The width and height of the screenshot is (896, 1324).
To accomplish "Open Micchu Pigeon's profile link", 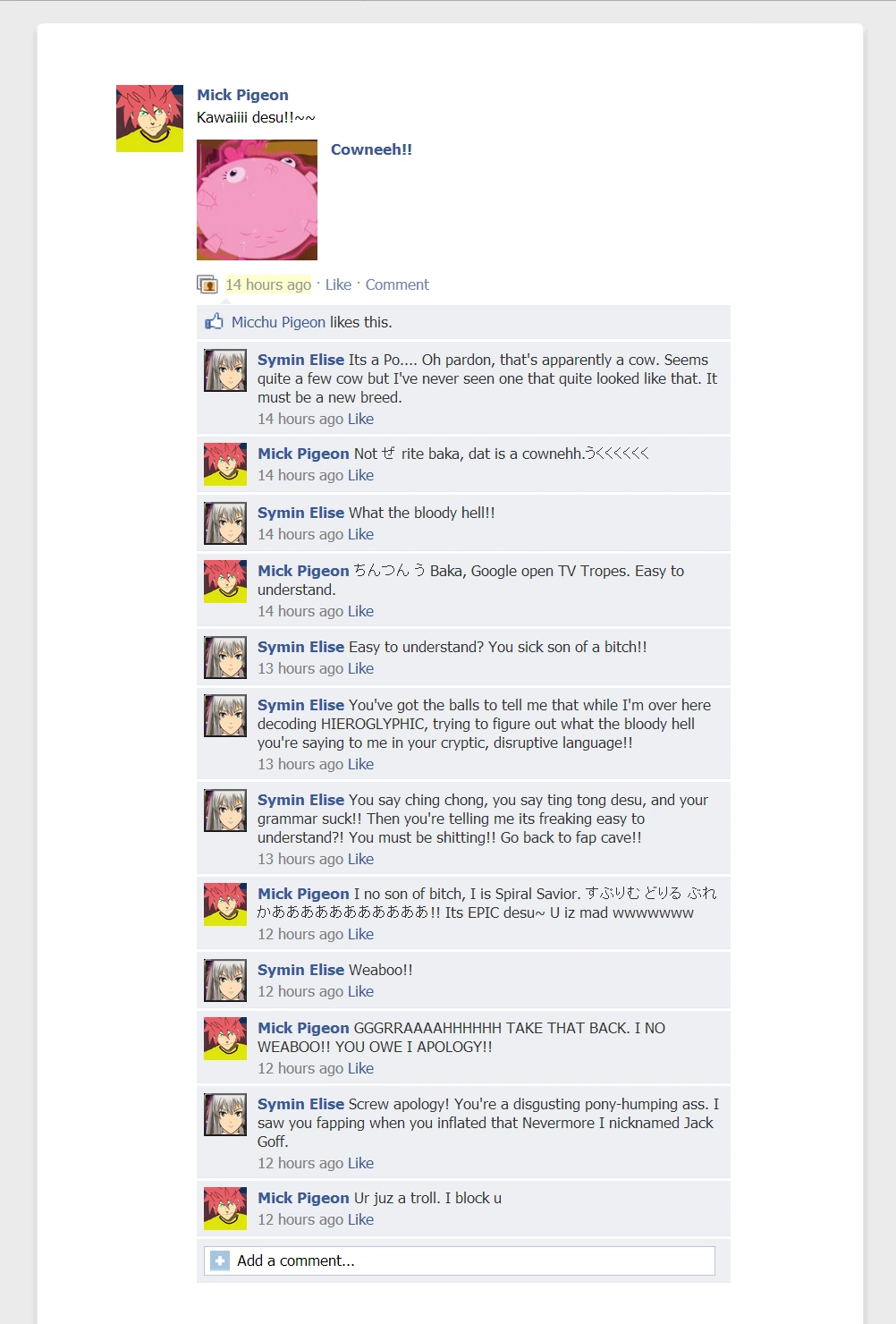I will pos(278,322).
